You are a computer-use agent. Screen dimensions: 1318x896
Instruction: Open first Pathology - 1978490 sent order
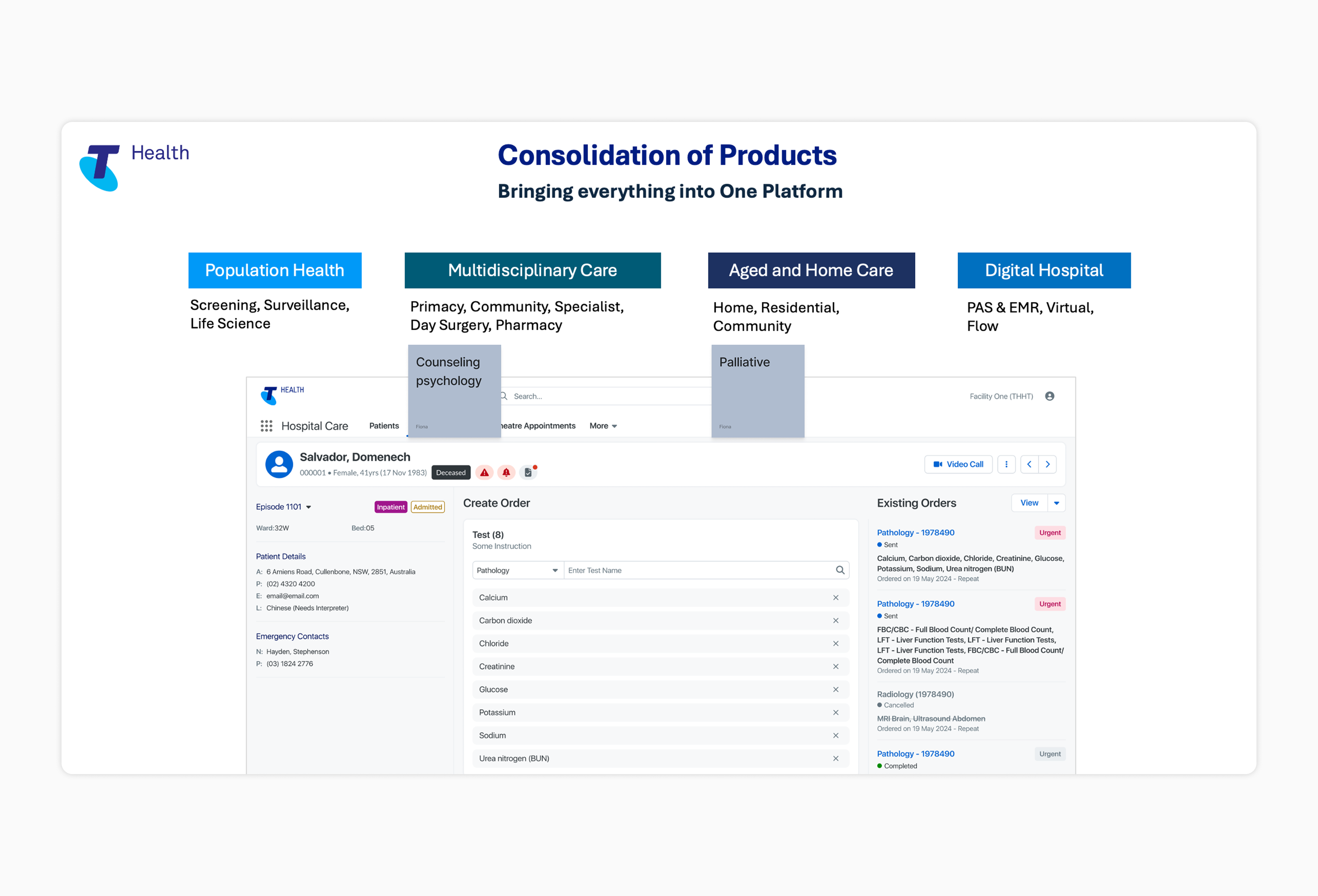coord(915,533)
